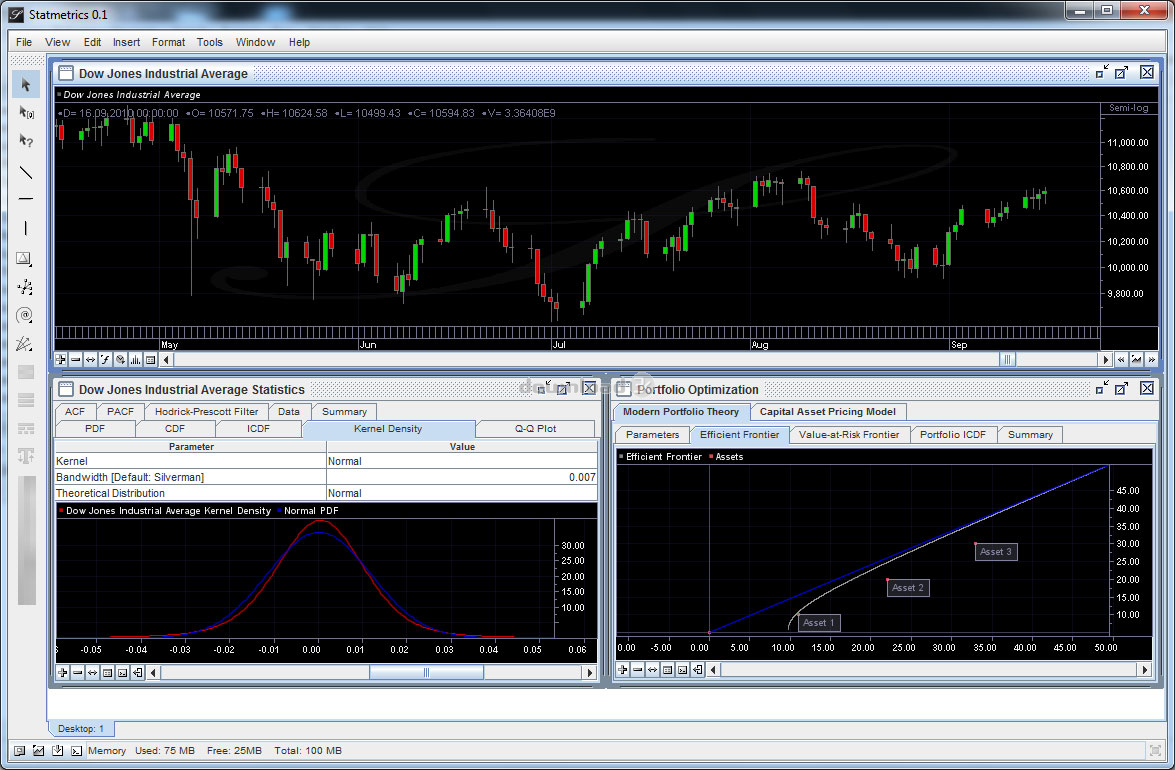Open the Hodrick-Prescott Filter tab
The image size is (1175, 770).
tap(207, 411)
